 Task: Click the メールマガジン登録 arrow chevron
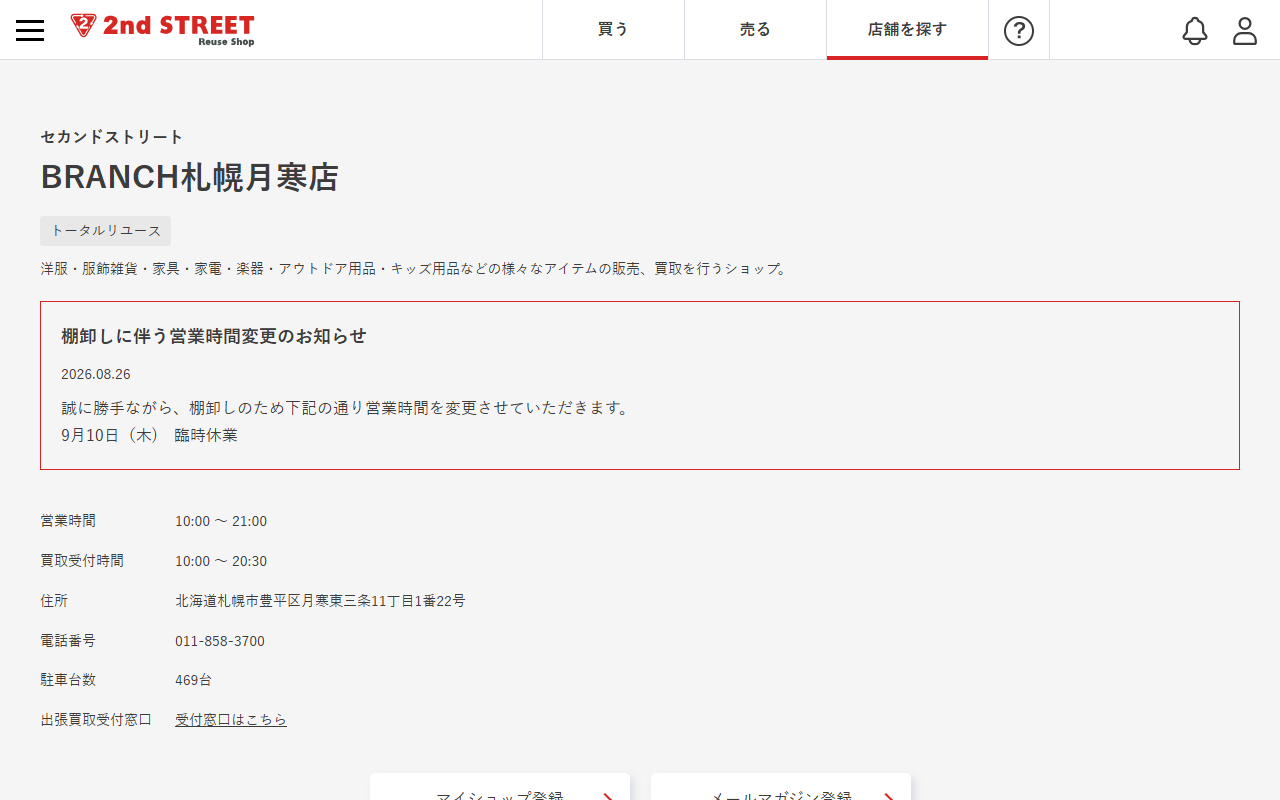[888, 795]
